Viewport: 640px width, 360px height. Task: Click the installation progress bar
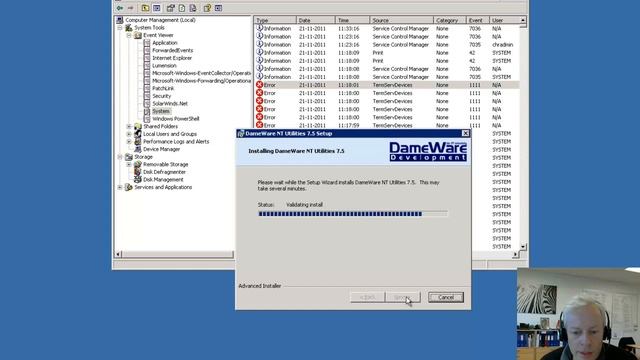[x=353, y=214]
